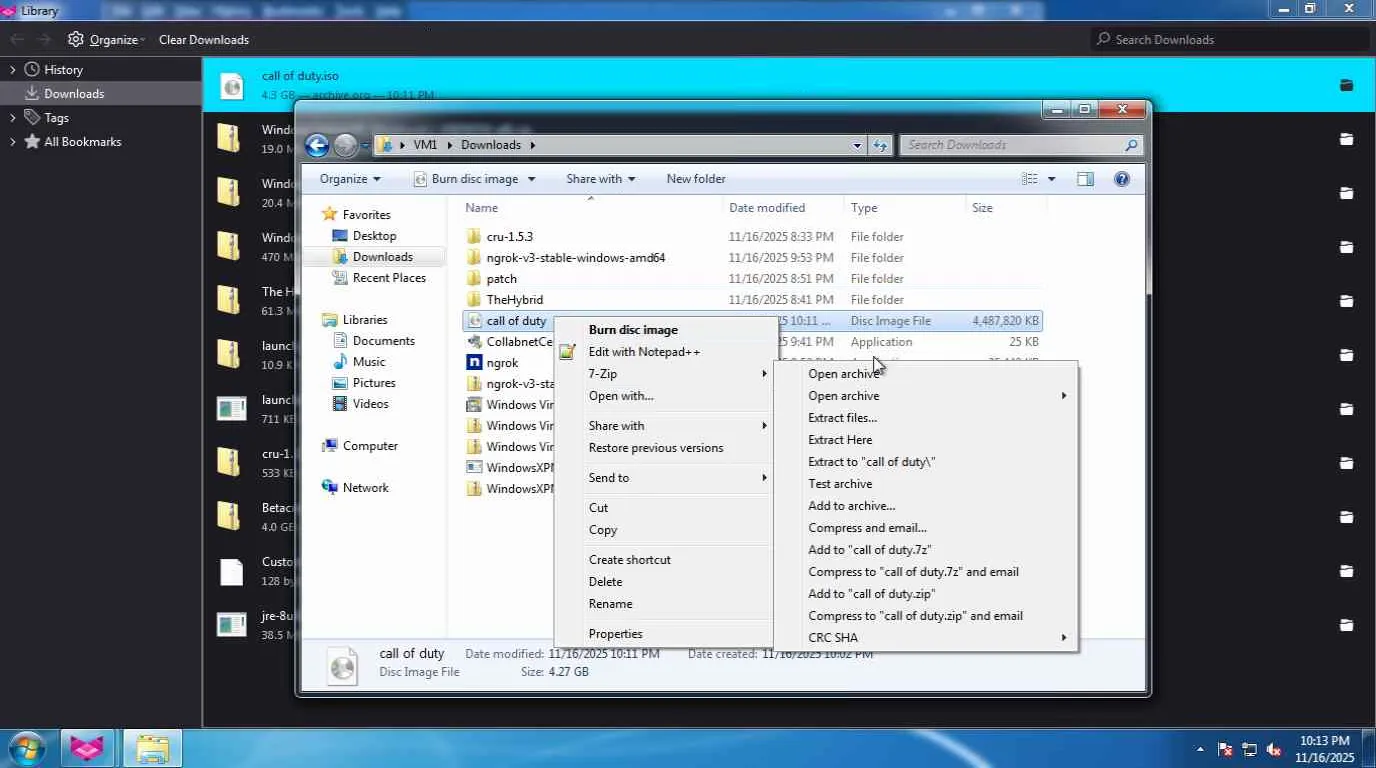This screenshot has height=768, width=1376.
Task: Click the Windows Explorer taskbar icon
Action: pyautogui.click(x=152, y=748)
